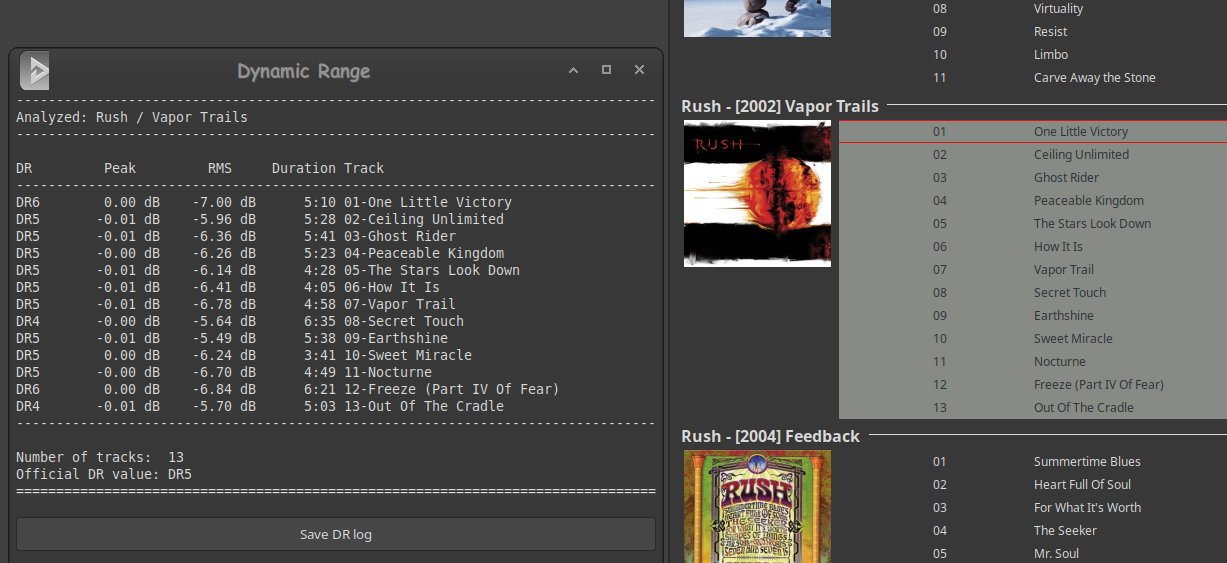Select track Heart Full Of Soul
Image resolution: width=1227 pixels, height=563 pixels.
[x=1033, y=484]
